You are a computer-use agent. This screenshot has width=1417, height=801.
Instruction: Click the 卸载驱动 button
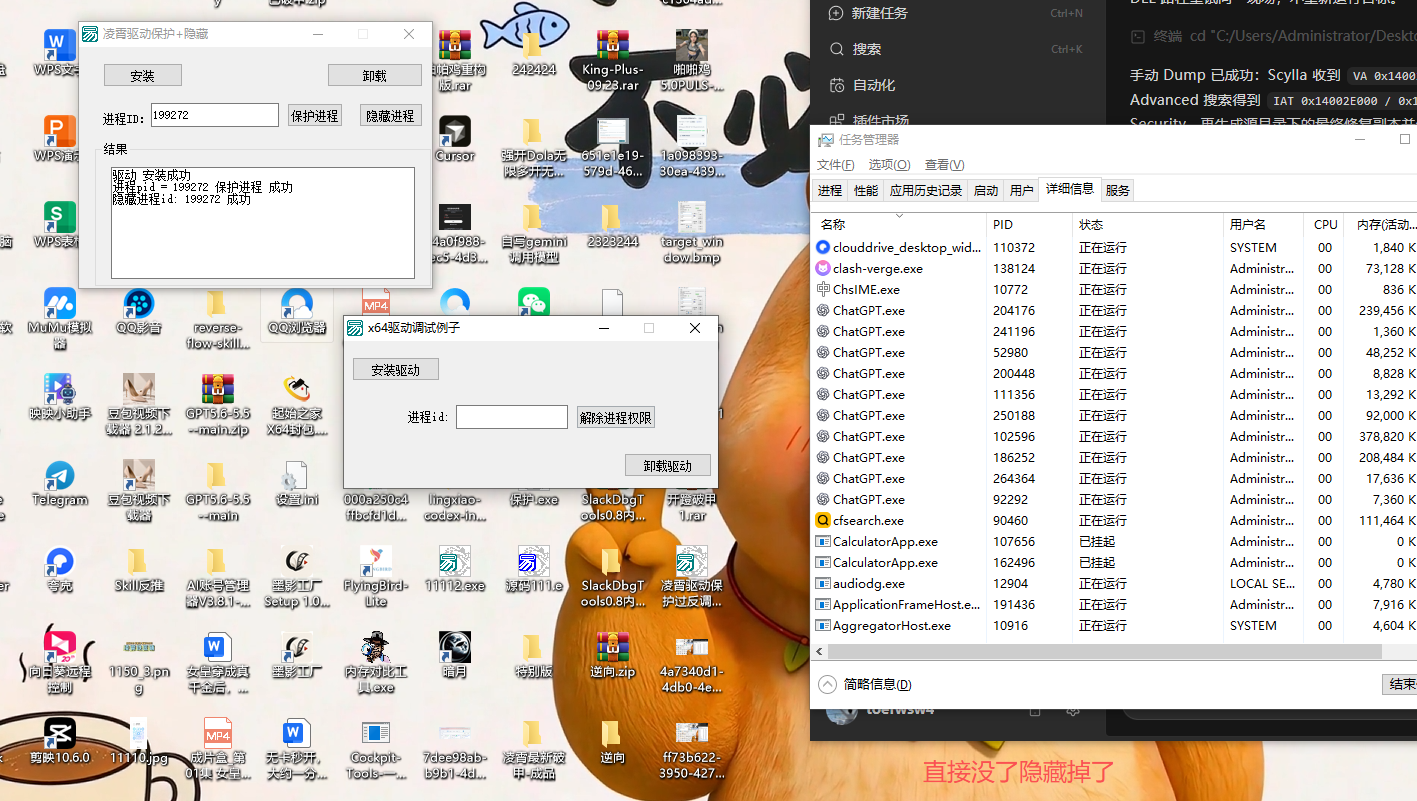668,465
